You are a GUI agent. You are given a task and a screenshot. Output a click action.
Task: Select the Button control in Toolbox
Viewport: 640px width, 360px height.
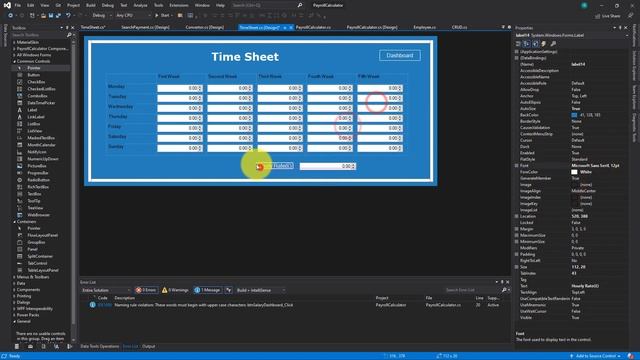[33, 75]
